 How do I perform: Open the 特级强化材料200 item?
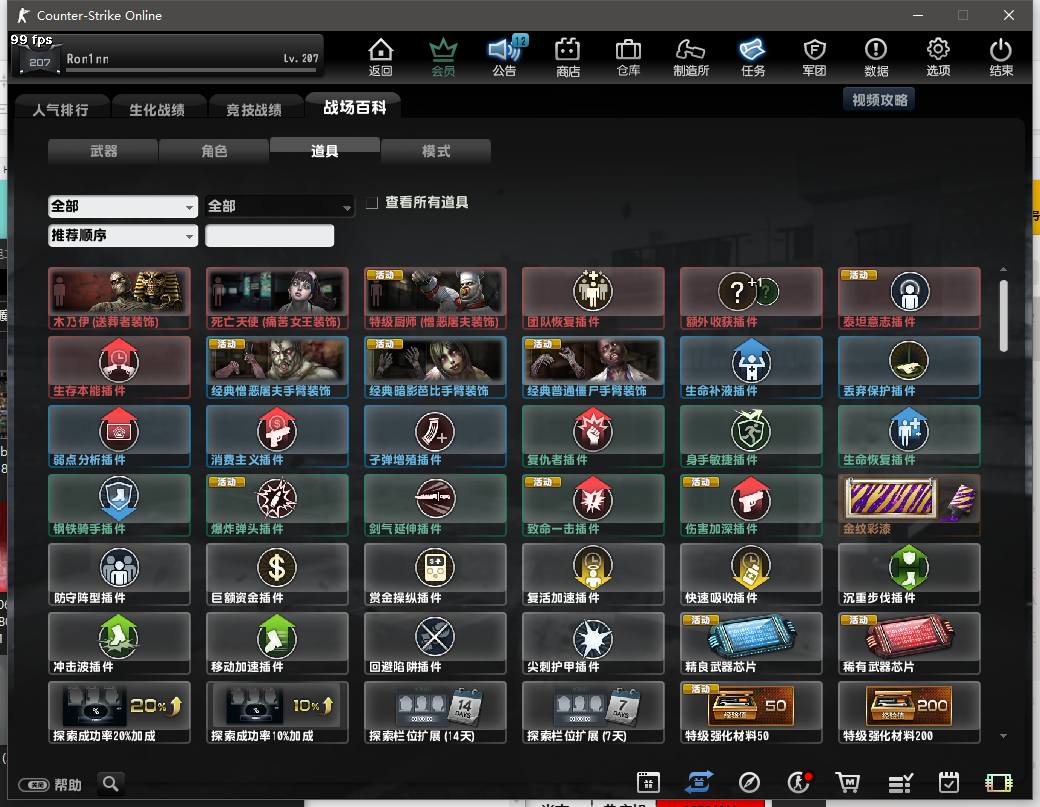pyautogui.click(x=909, y=712)
